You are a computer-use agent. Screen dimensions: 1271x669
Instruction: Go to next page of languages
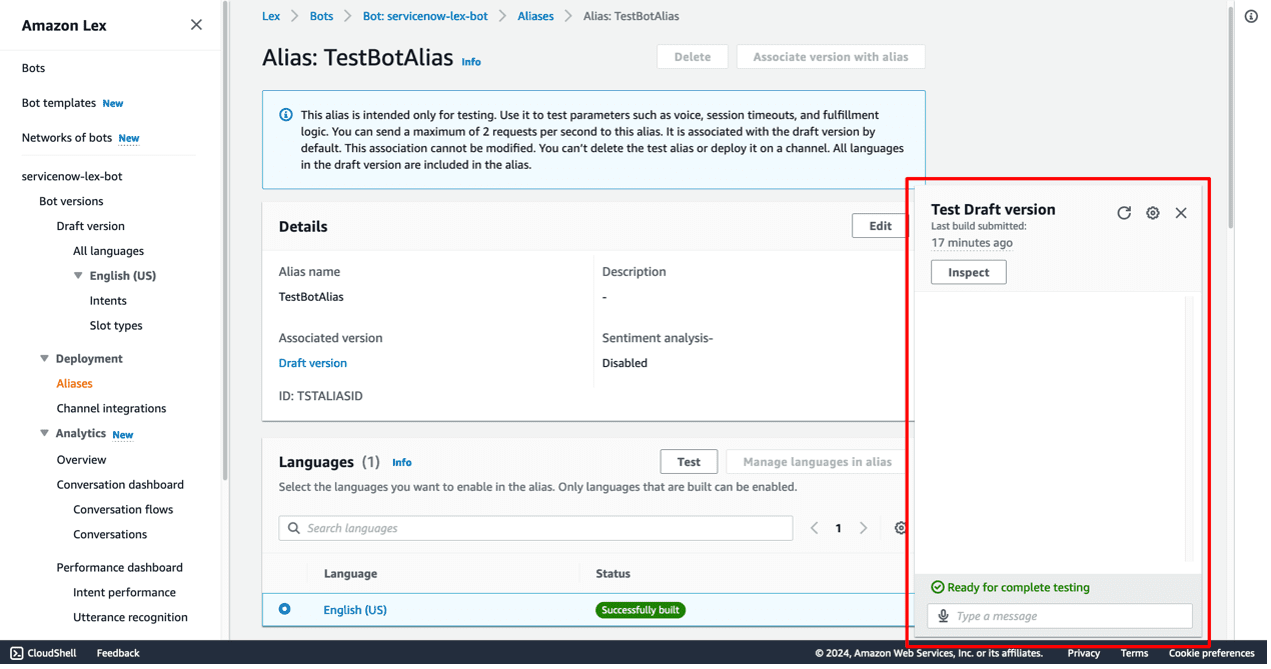(864, 528)
